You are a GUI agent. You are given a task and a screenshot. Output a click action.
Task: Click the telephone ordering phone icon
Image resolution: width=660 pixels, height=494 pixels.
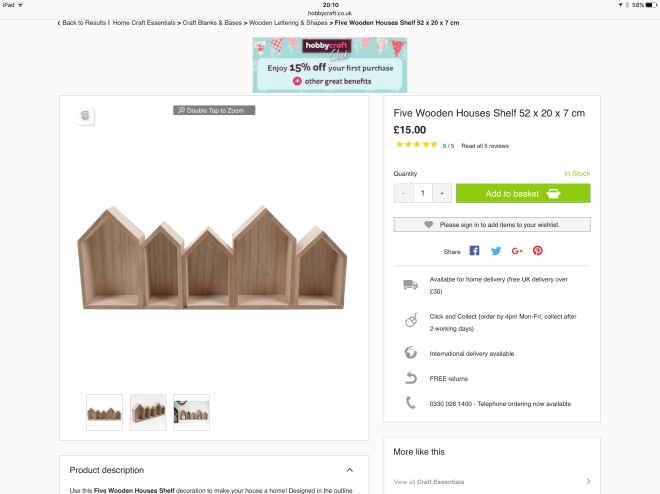(410, 403)
